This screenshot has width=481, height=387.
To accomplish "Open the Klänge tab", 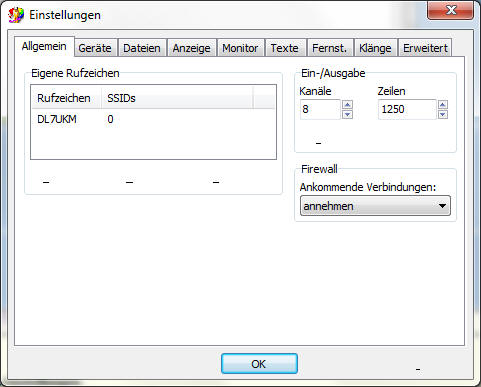I will coord(375,48).
